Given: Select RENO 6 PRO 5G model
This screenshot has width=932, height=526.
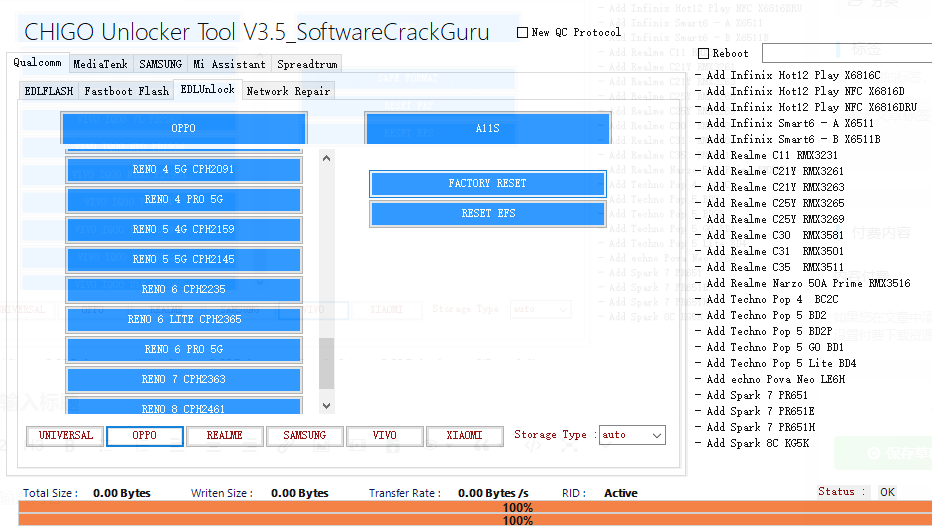Looking at the screenshot, I should click(183, 349).
